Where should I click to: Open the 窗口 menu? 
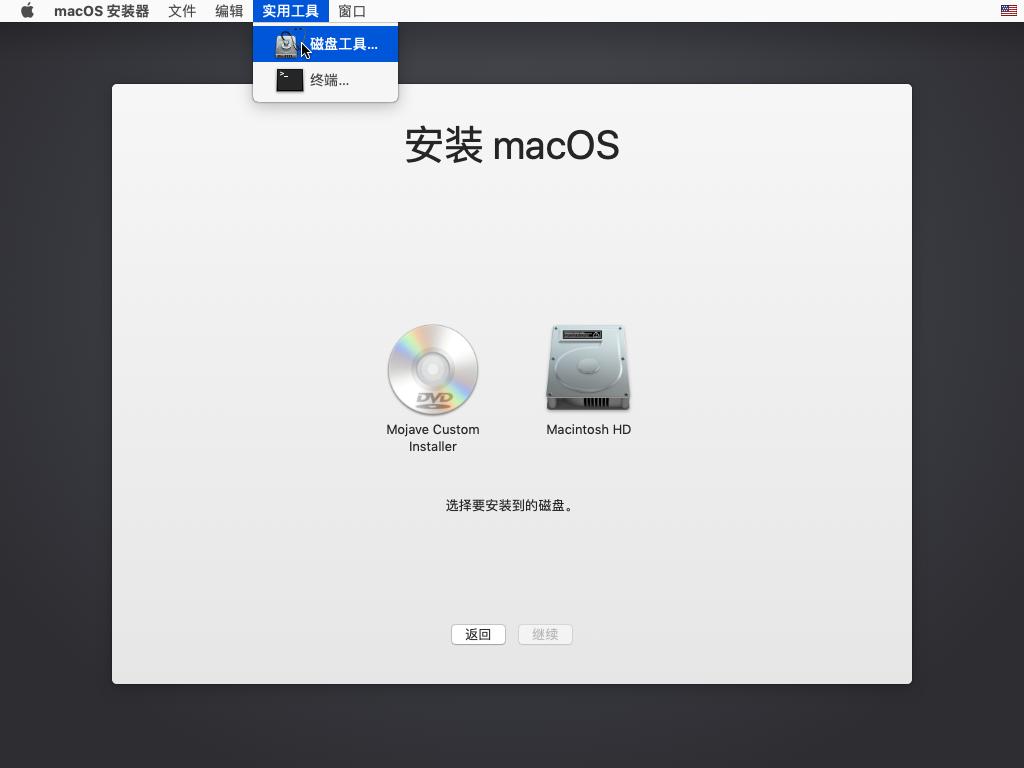[352, 11]
